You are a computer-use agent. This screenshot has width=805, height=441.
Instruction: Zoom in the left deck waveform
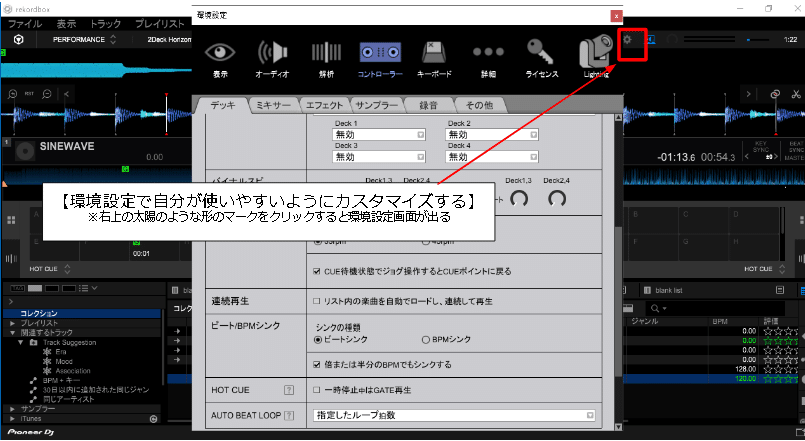[x=12, y=94]
